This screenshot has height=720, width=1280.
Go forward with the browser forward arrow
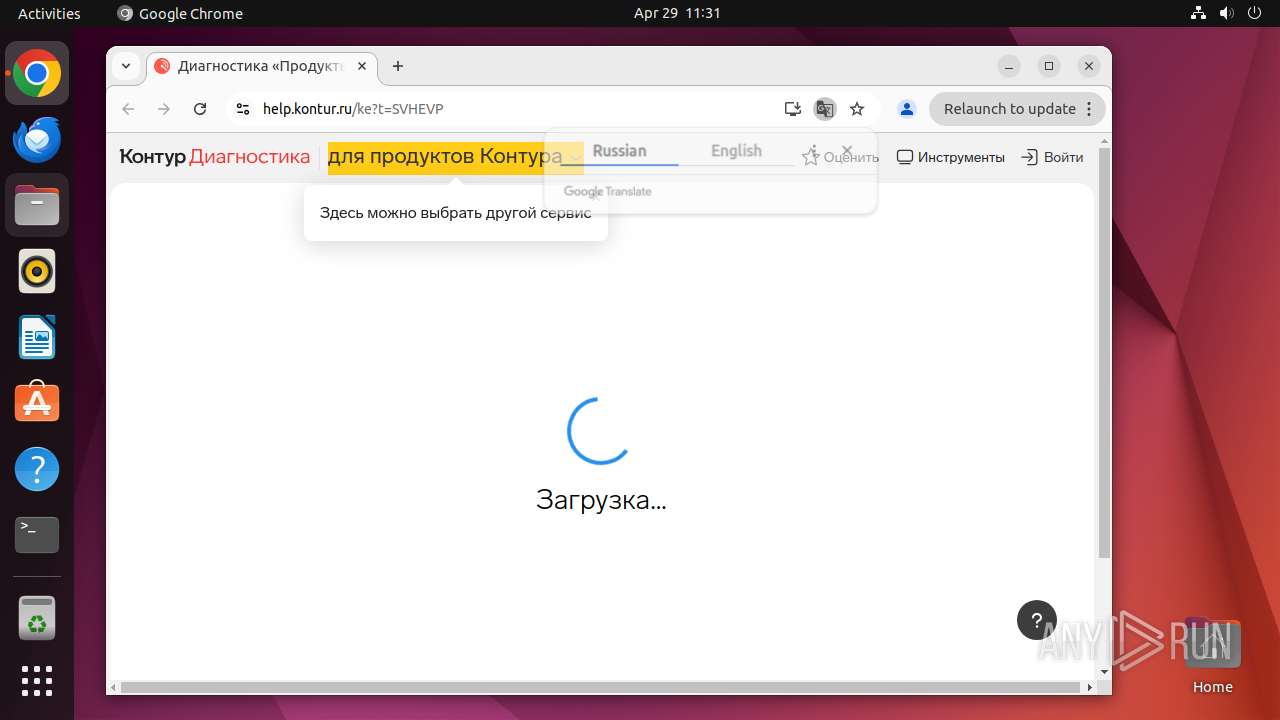(x=164, y=109)
